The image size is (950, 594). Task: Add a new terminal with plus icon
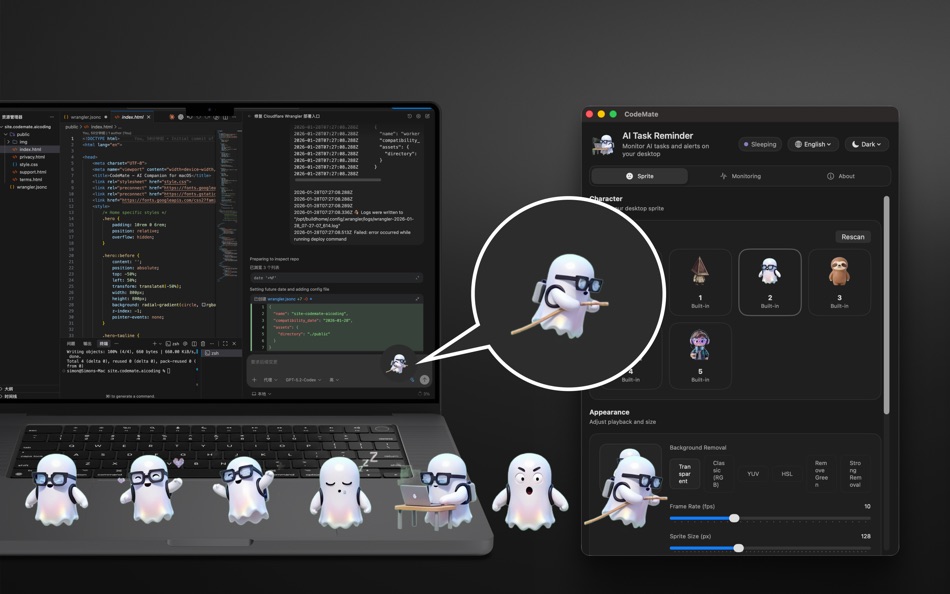click(x=154, y=344)
